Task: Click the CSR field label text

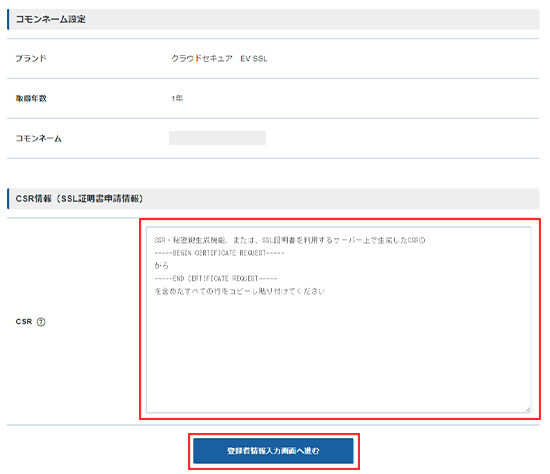Action: (24, 322)
